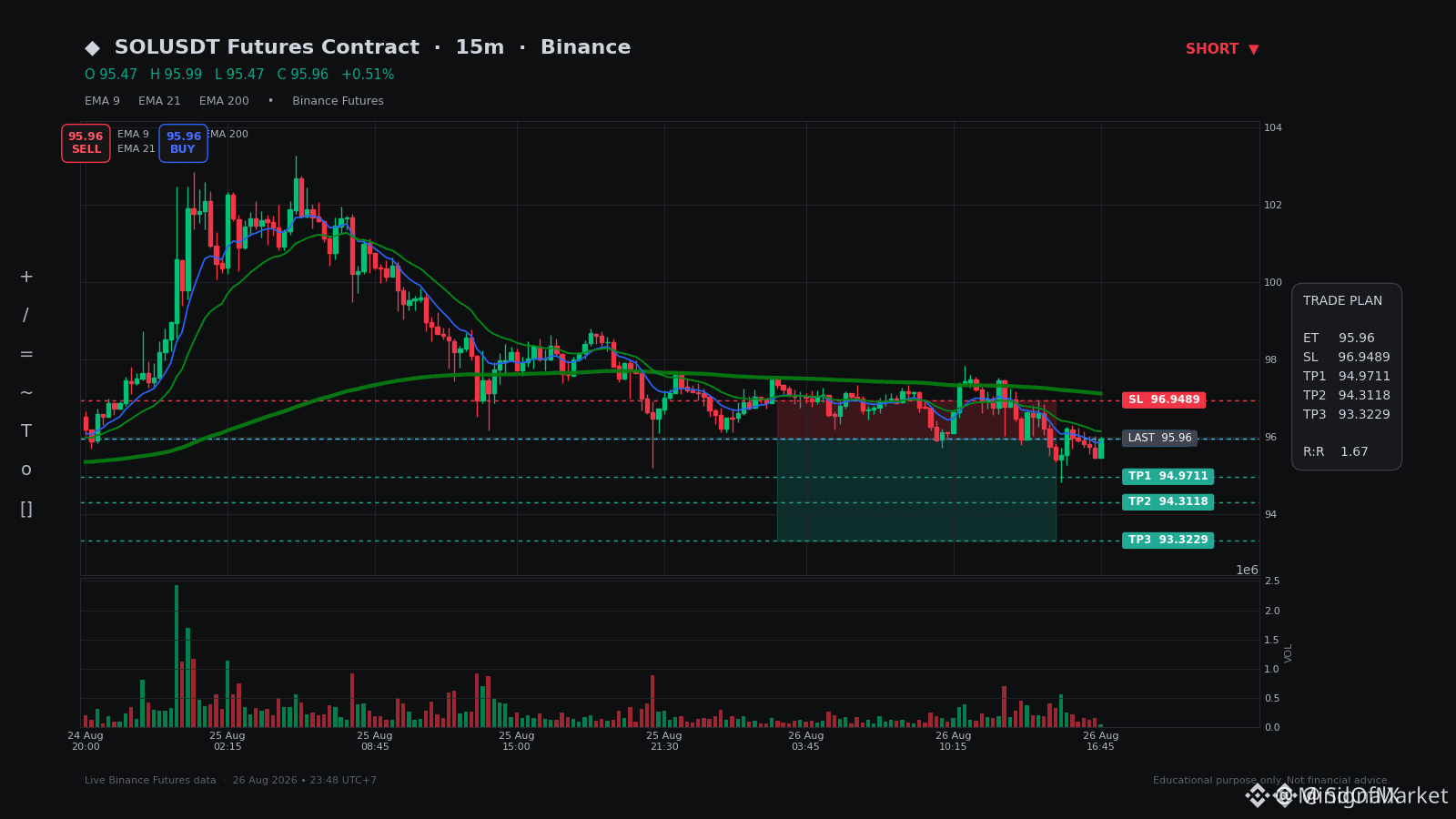This screenshot has height=819, width=1456.
Task: Click the 25 Aug 21:30 time label
Action: coord(664,741)
